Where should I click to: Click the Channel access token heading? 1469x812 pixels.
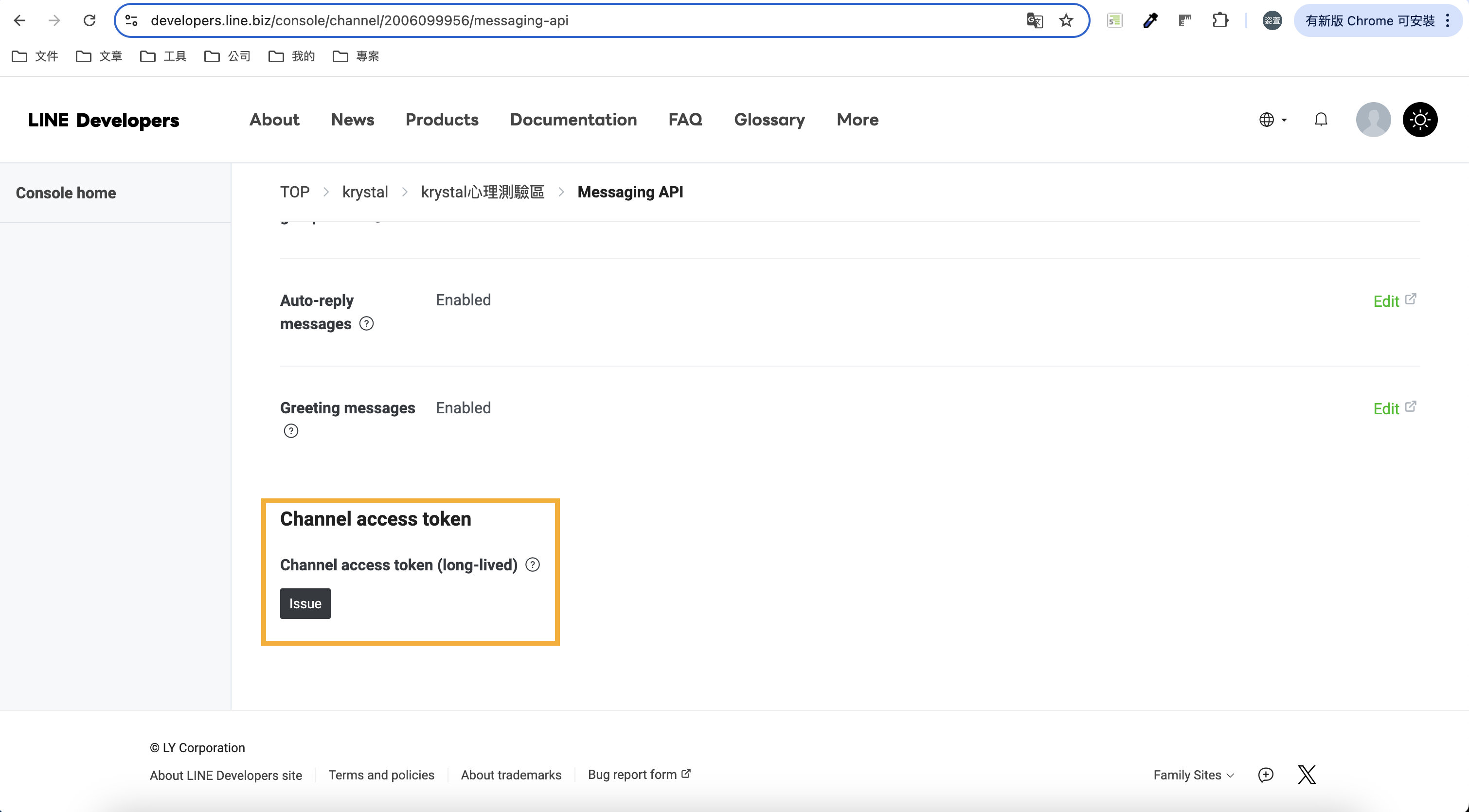tap(375, 519)
